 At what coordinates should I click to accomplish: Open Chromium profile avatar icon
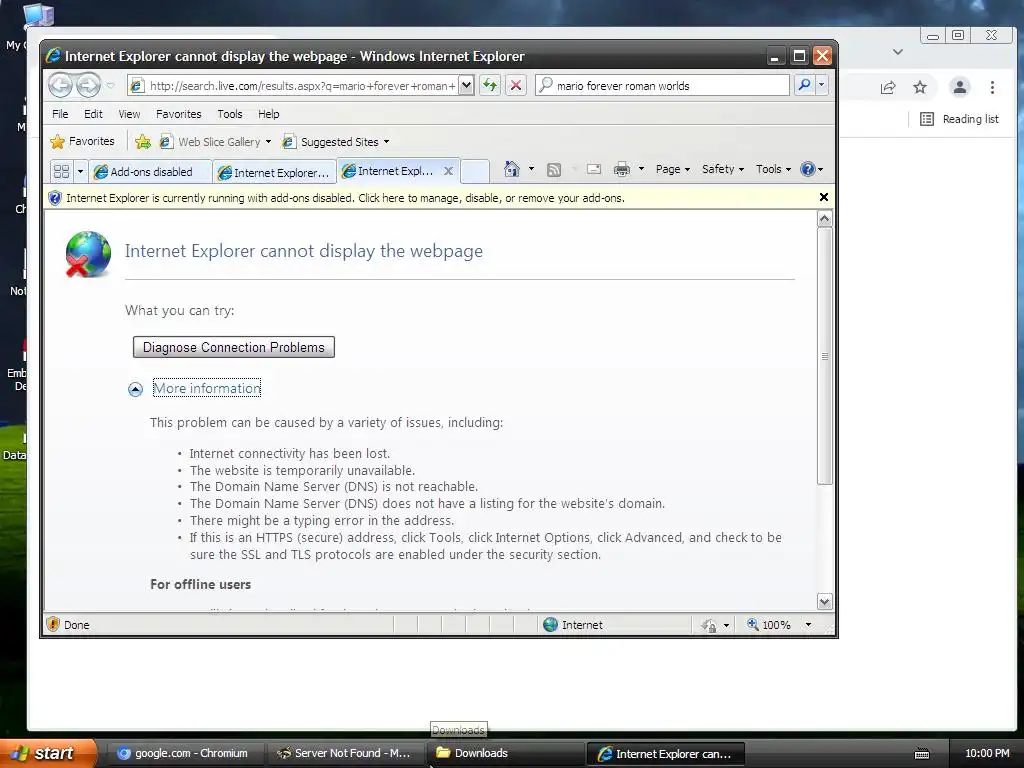click(x=959, y=87)
